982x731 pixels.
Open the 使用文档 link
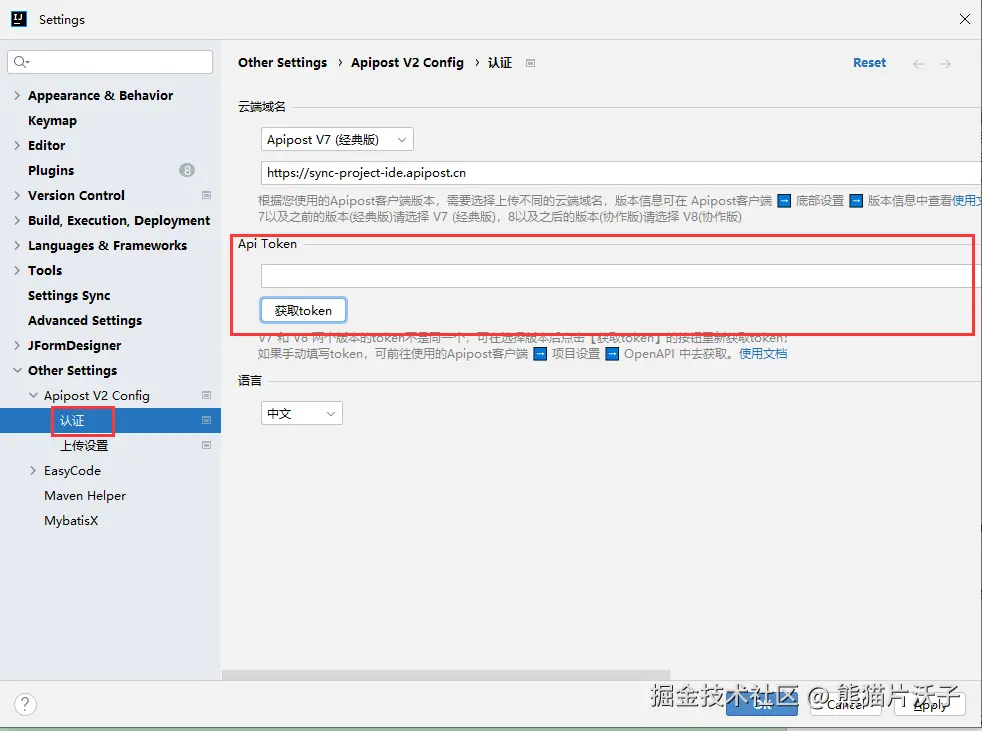click(x=763, y=354)
